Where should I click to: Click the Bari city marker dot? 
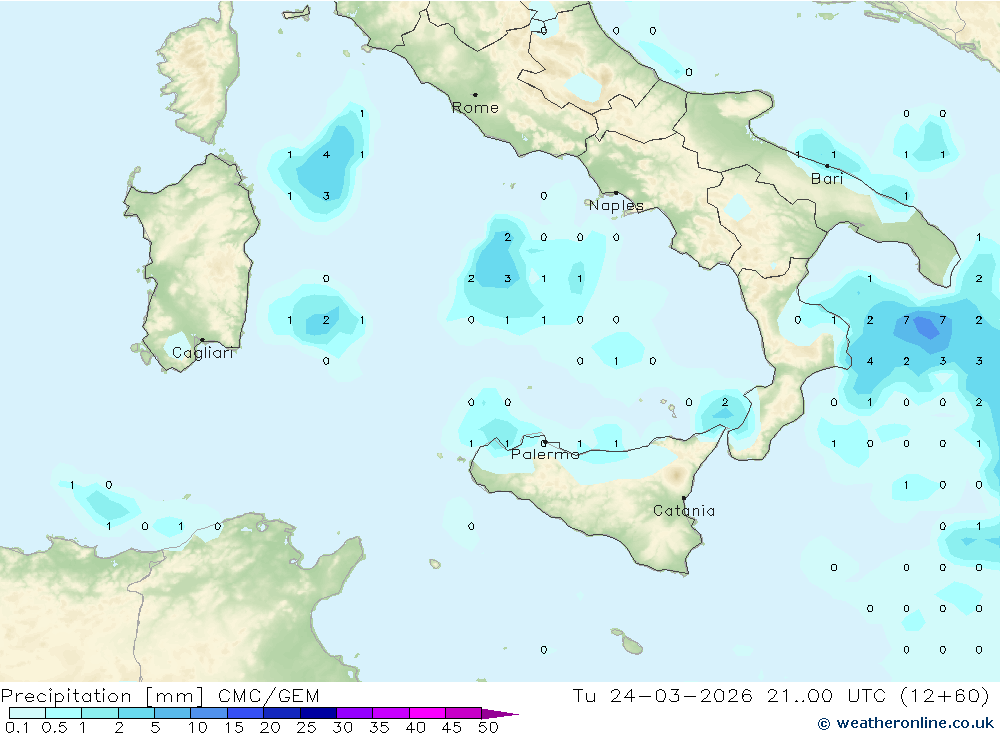[x=828, y=166]
